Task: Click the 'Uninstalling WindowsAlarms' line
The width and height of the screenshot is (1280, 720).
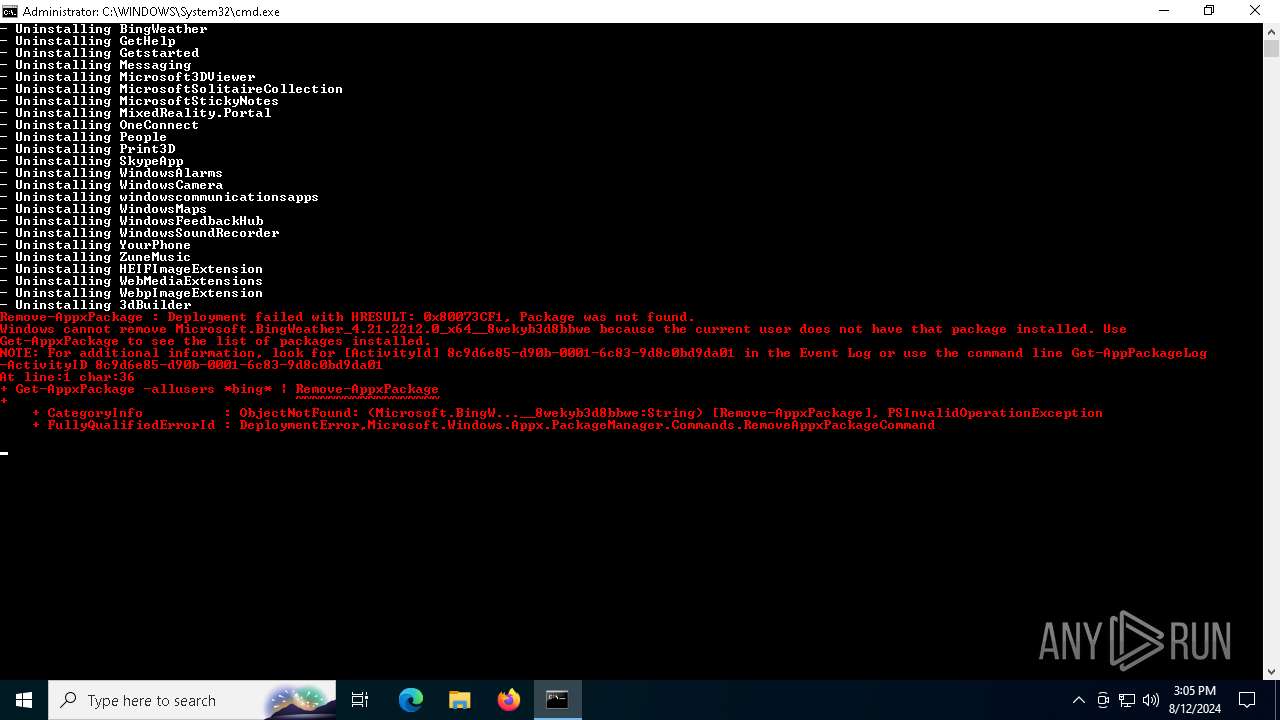Action: coord(112,173)
